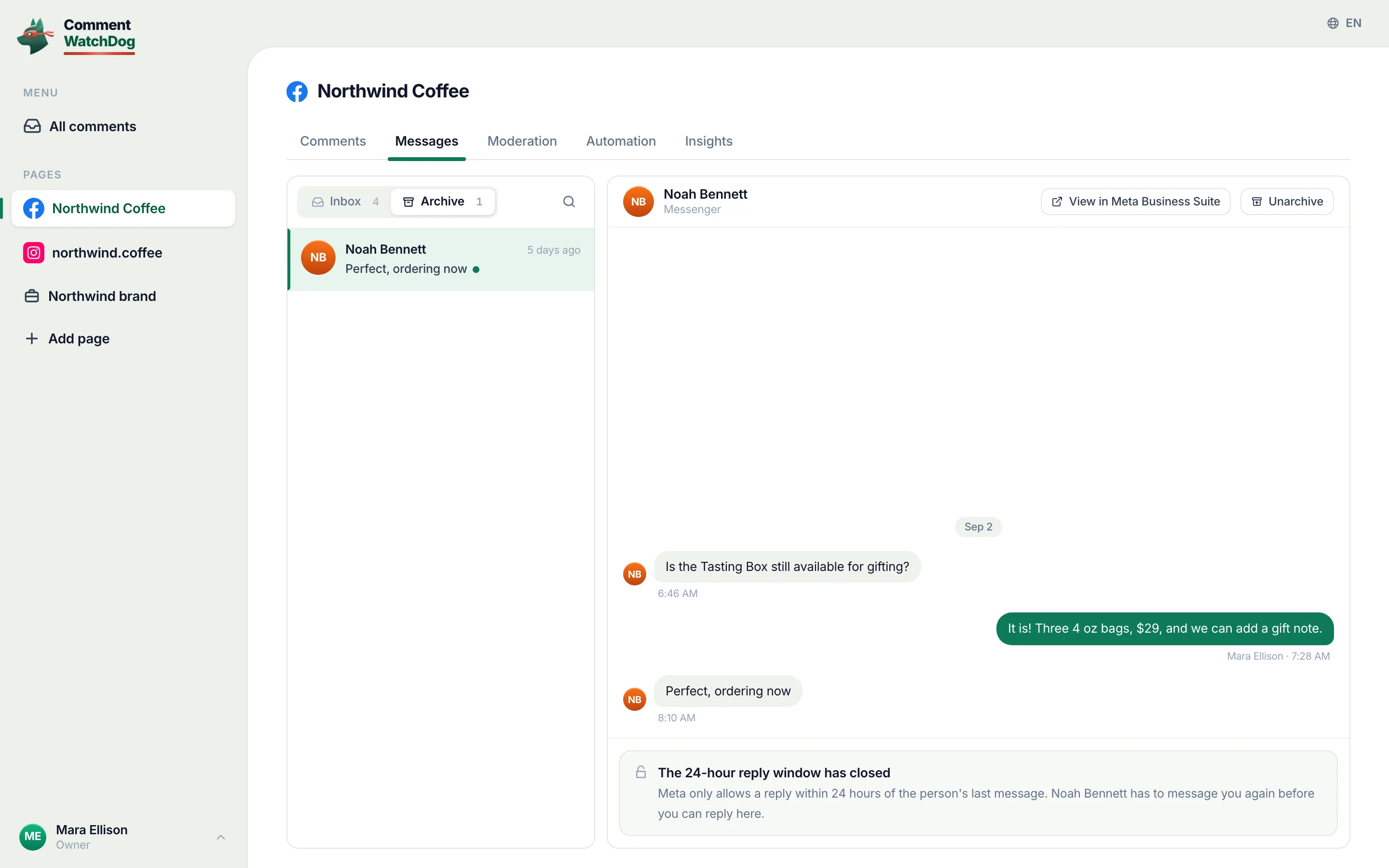Image resolution: width=1389 pixels, height=868 pixels.
Task: Click the Facebook icon in the page header
Action: click(x=297, y=91)
